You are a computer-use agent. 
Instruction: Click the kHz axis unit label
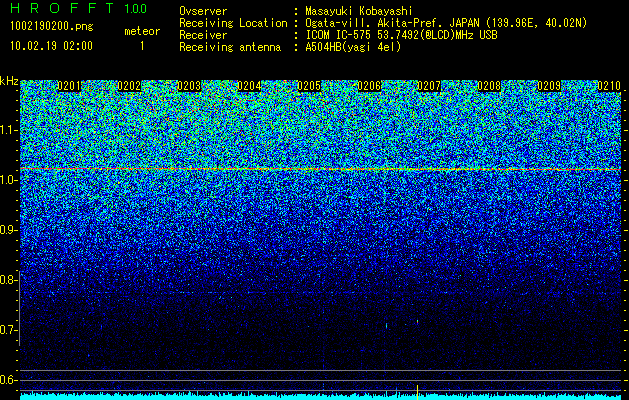9,81
